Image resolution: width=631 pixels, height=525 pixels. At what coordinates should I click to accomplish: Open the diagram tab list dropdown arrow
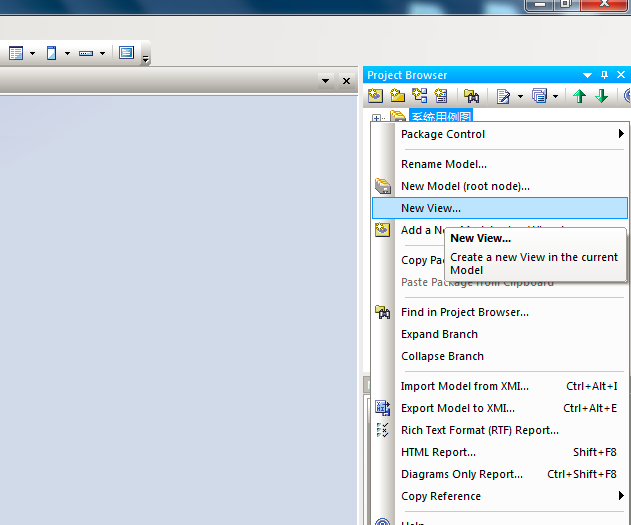325,81
